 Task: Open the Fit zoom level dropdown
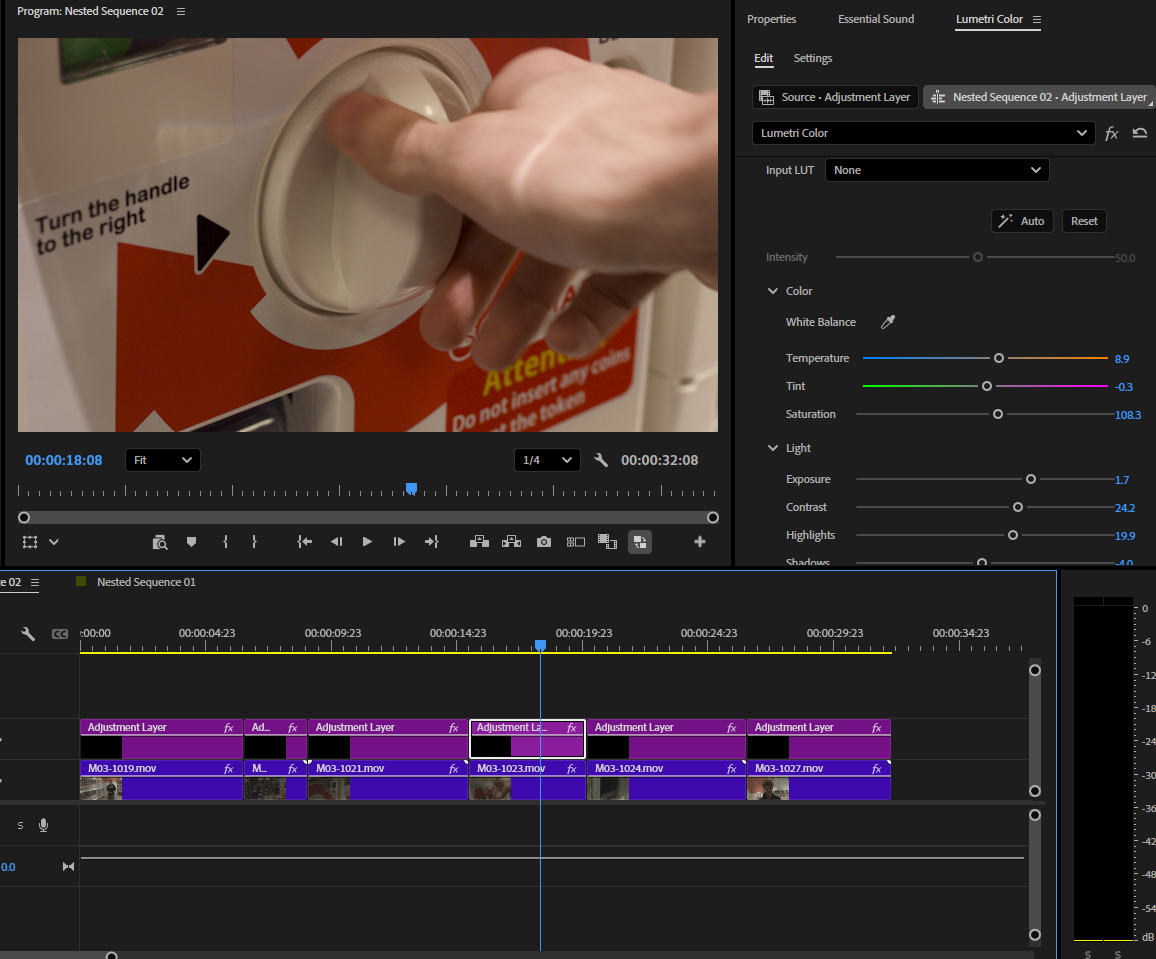[163, 460]
